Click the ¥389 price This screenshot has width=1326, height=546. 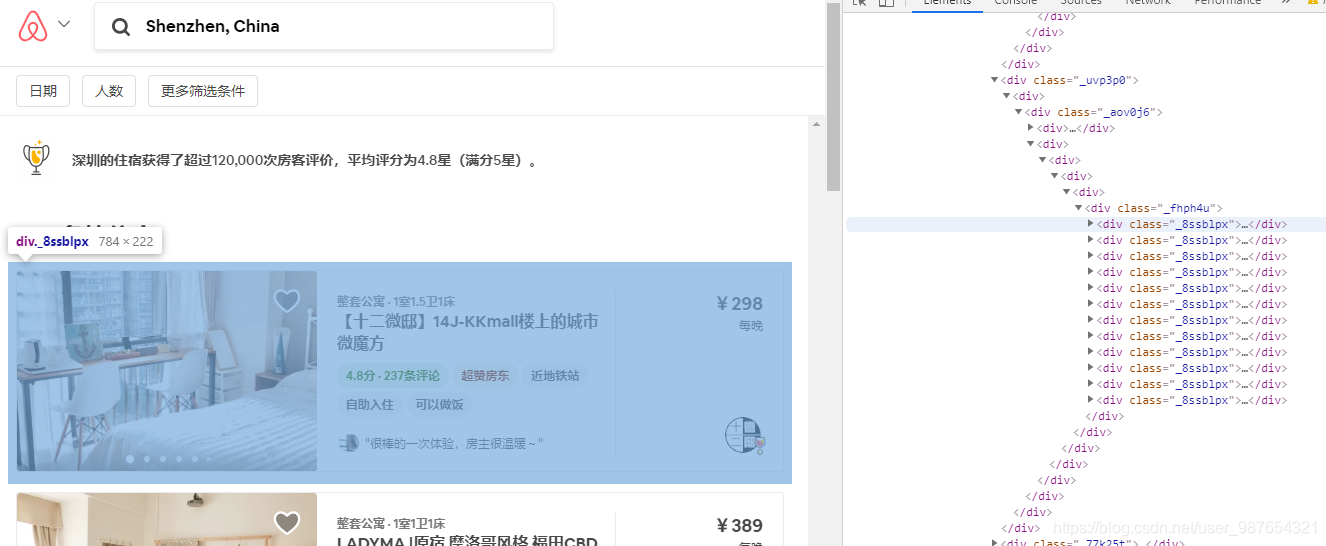tap(739, 526)
